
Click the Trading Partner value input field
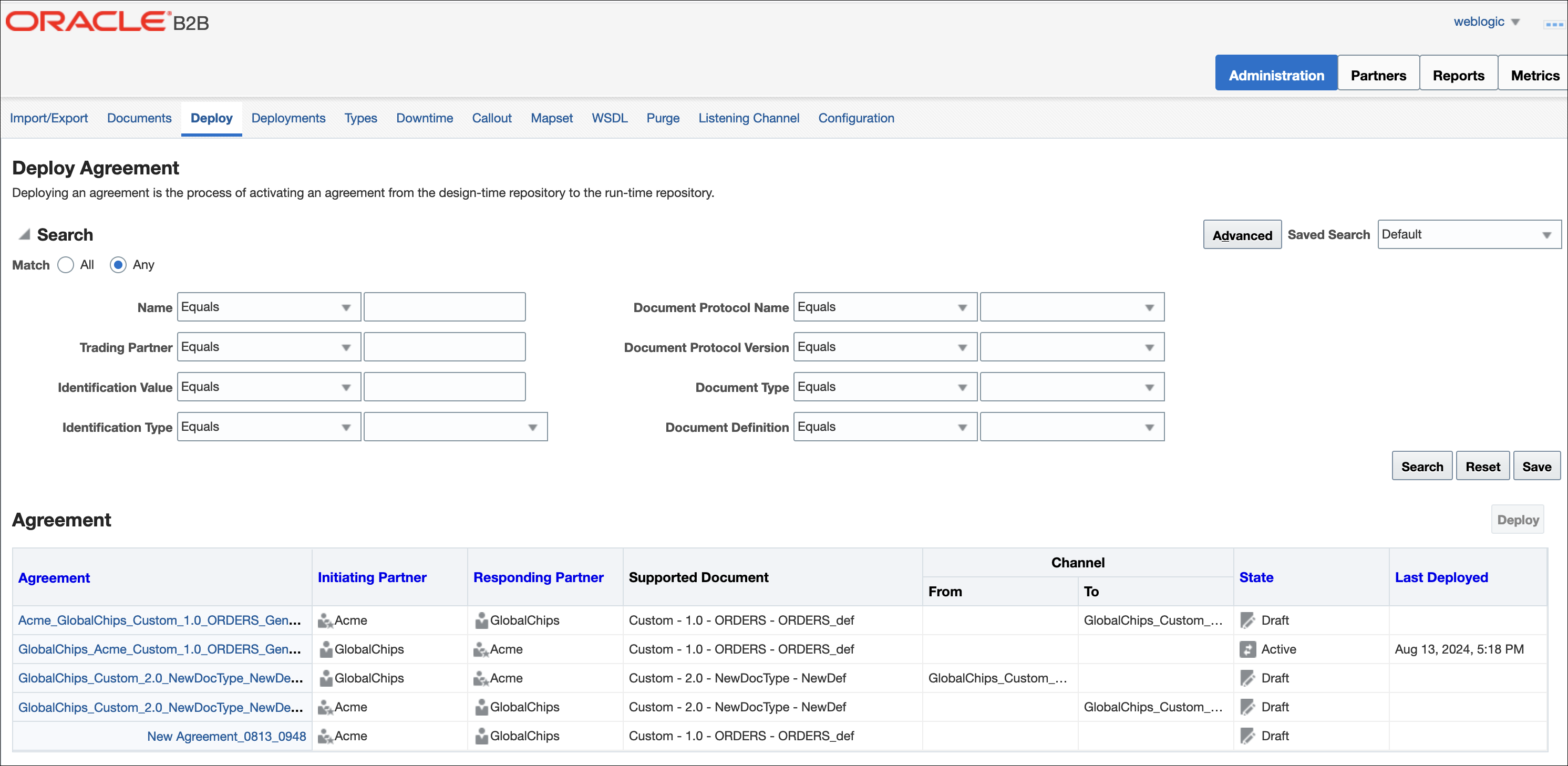tap(445, 347)
